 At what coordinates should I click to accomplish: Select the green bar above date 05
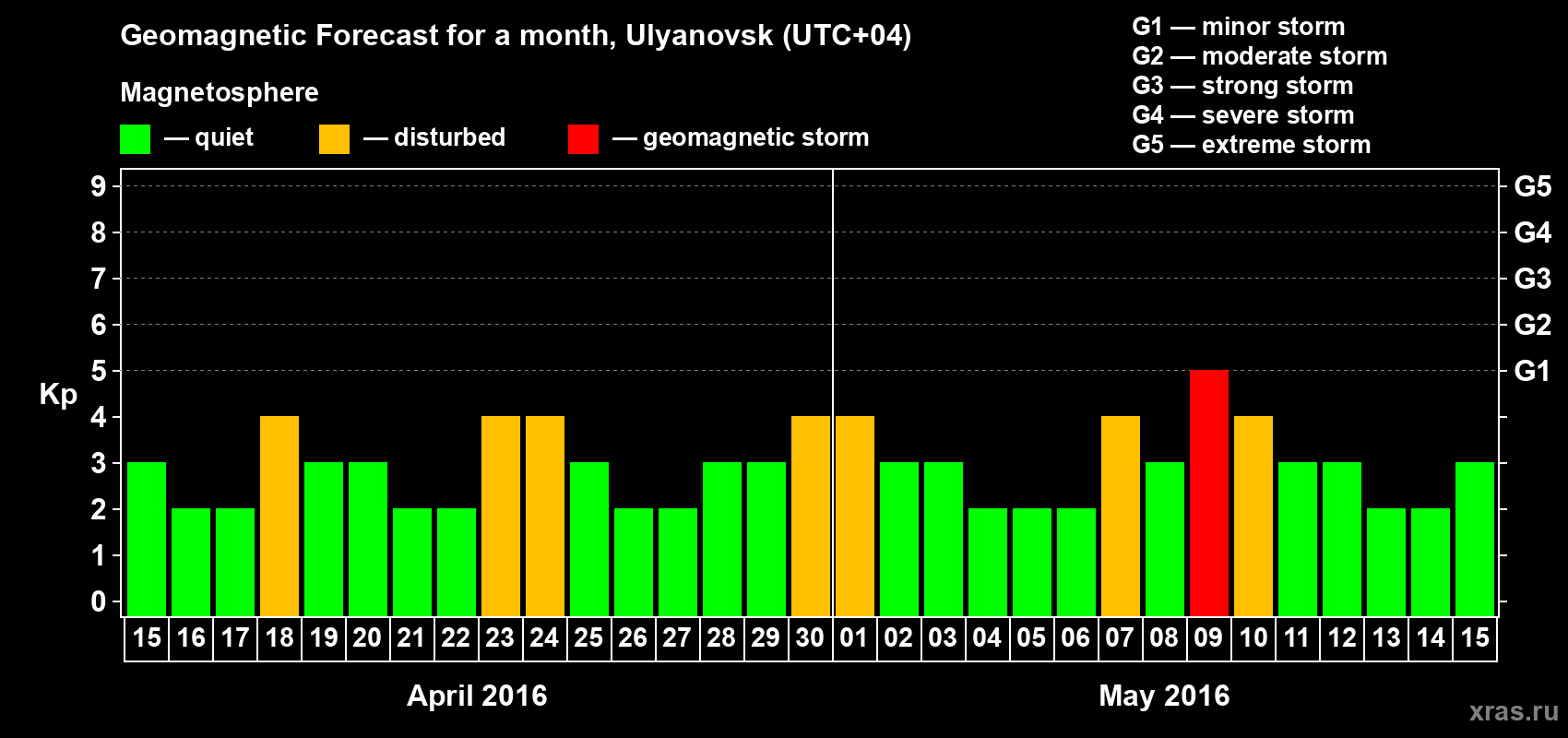pyautogui.click(x=1032, y=562)
